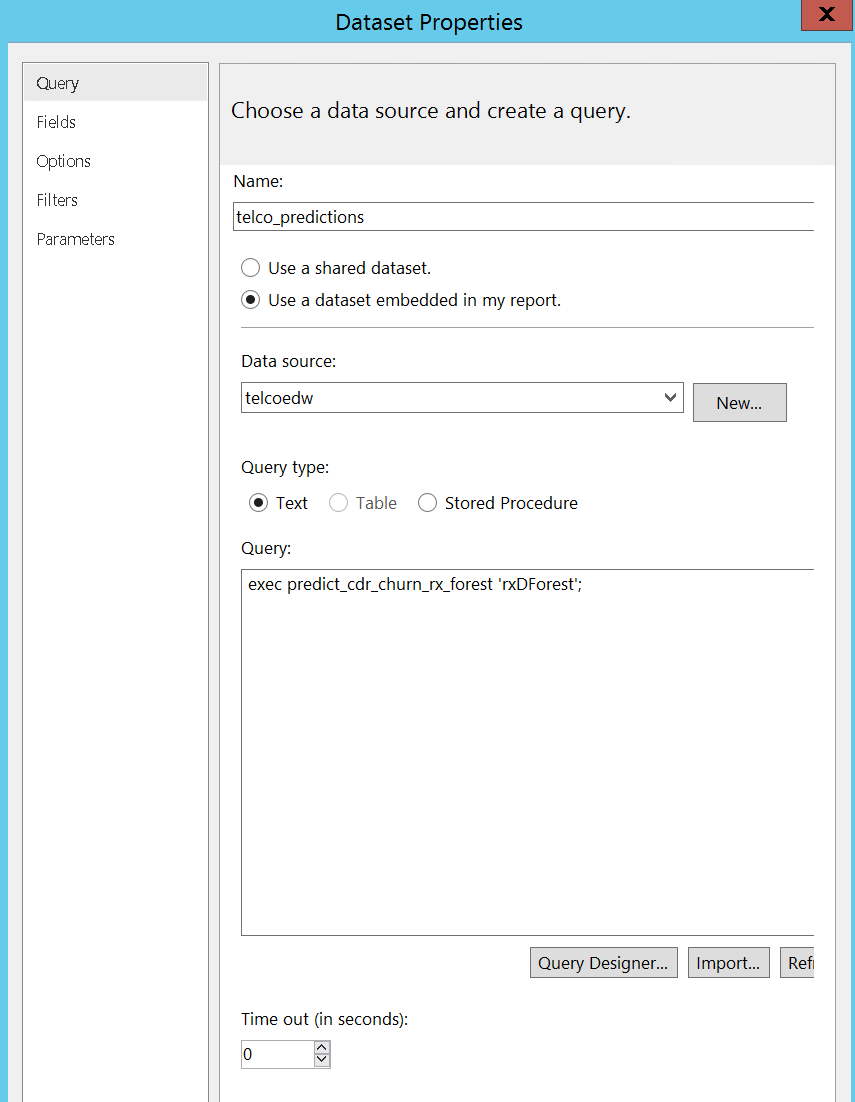Increase time out with up arrow
The width and height of the screenshot is (855, 1102).
tap(321, 1048)
